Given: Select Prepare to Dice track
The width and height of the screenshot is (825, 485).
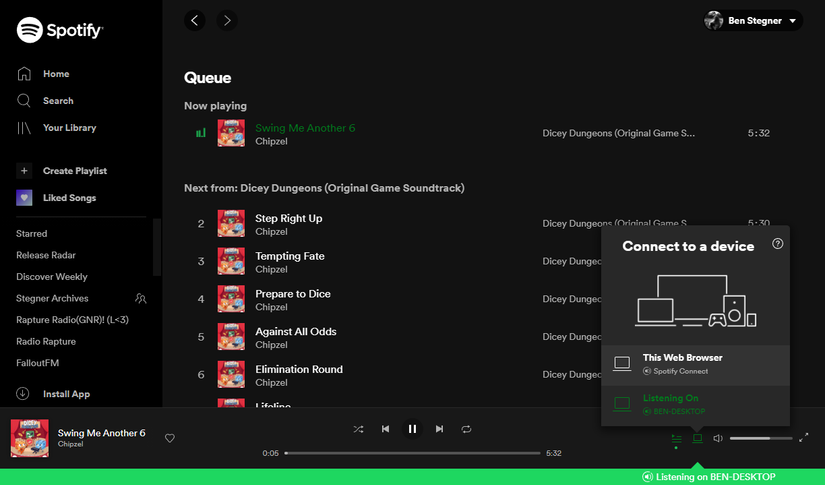Looking at the screenshot, I should 293,294.
